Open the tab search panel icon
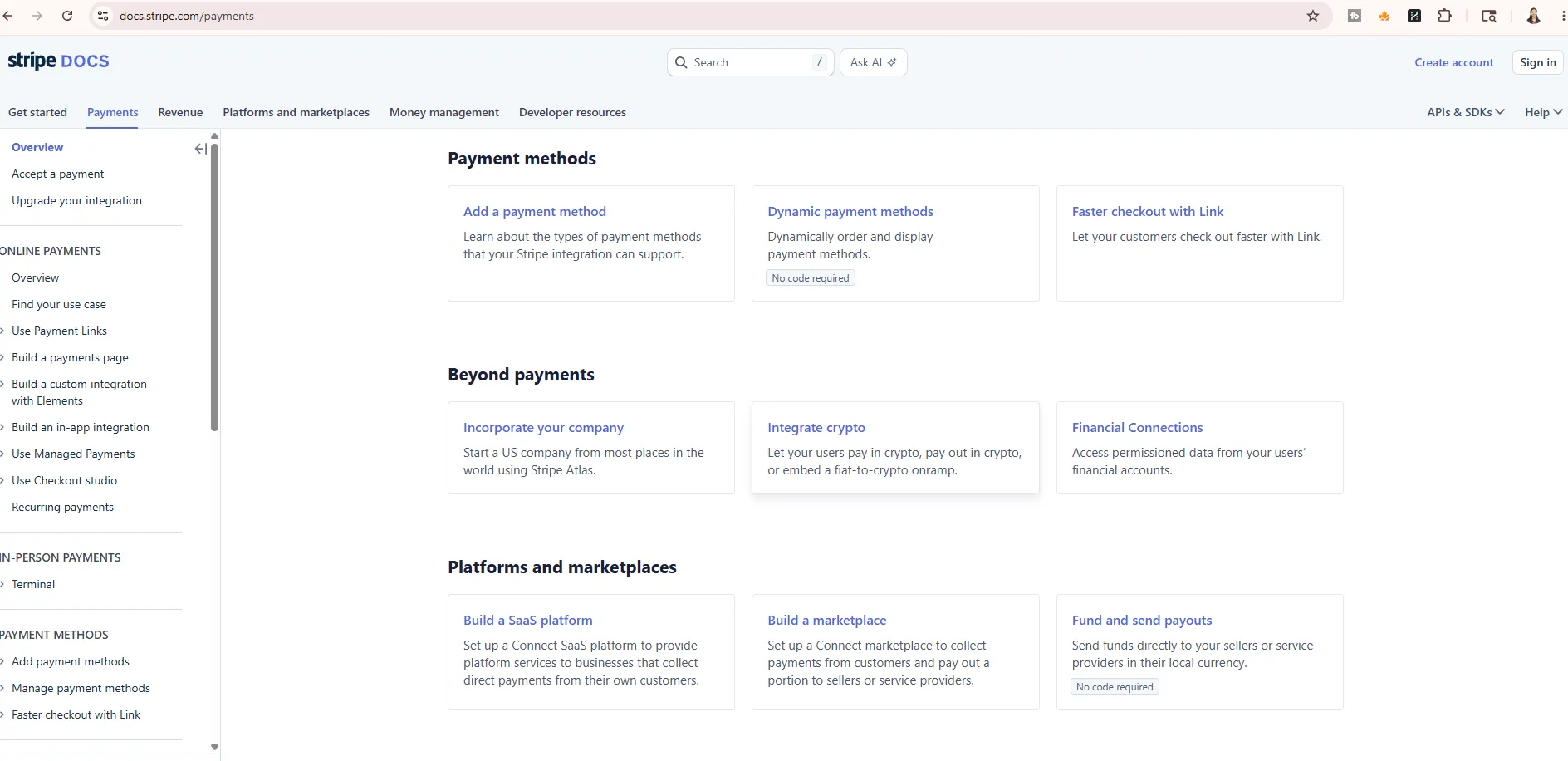The image size is (1568, 761). (x=1489, y=16)
